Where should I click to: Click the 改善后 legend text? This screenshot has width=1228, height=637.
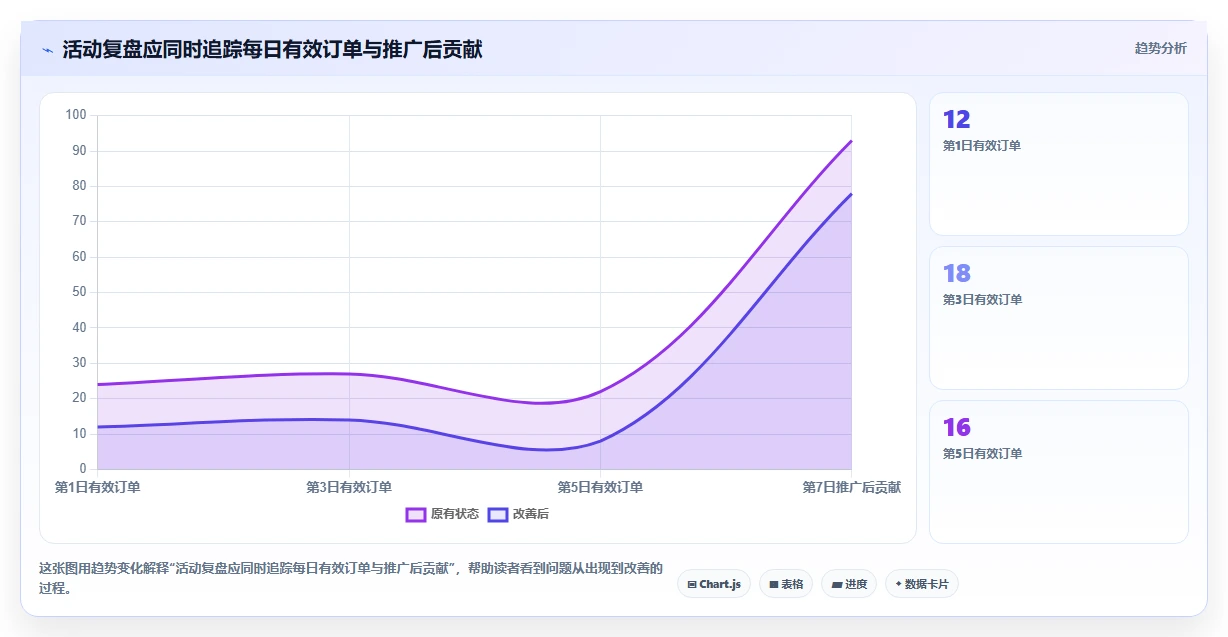(531, 514)
